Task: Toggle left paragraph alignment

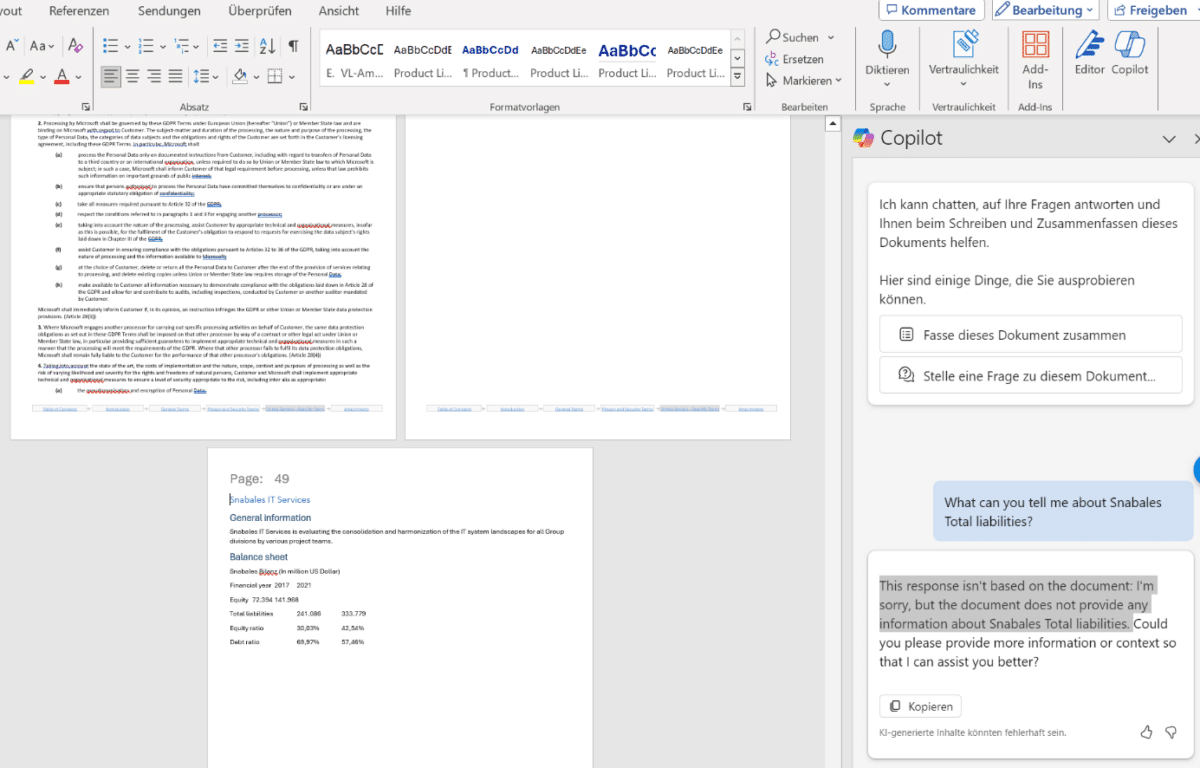Action: (x=110, y=76)
